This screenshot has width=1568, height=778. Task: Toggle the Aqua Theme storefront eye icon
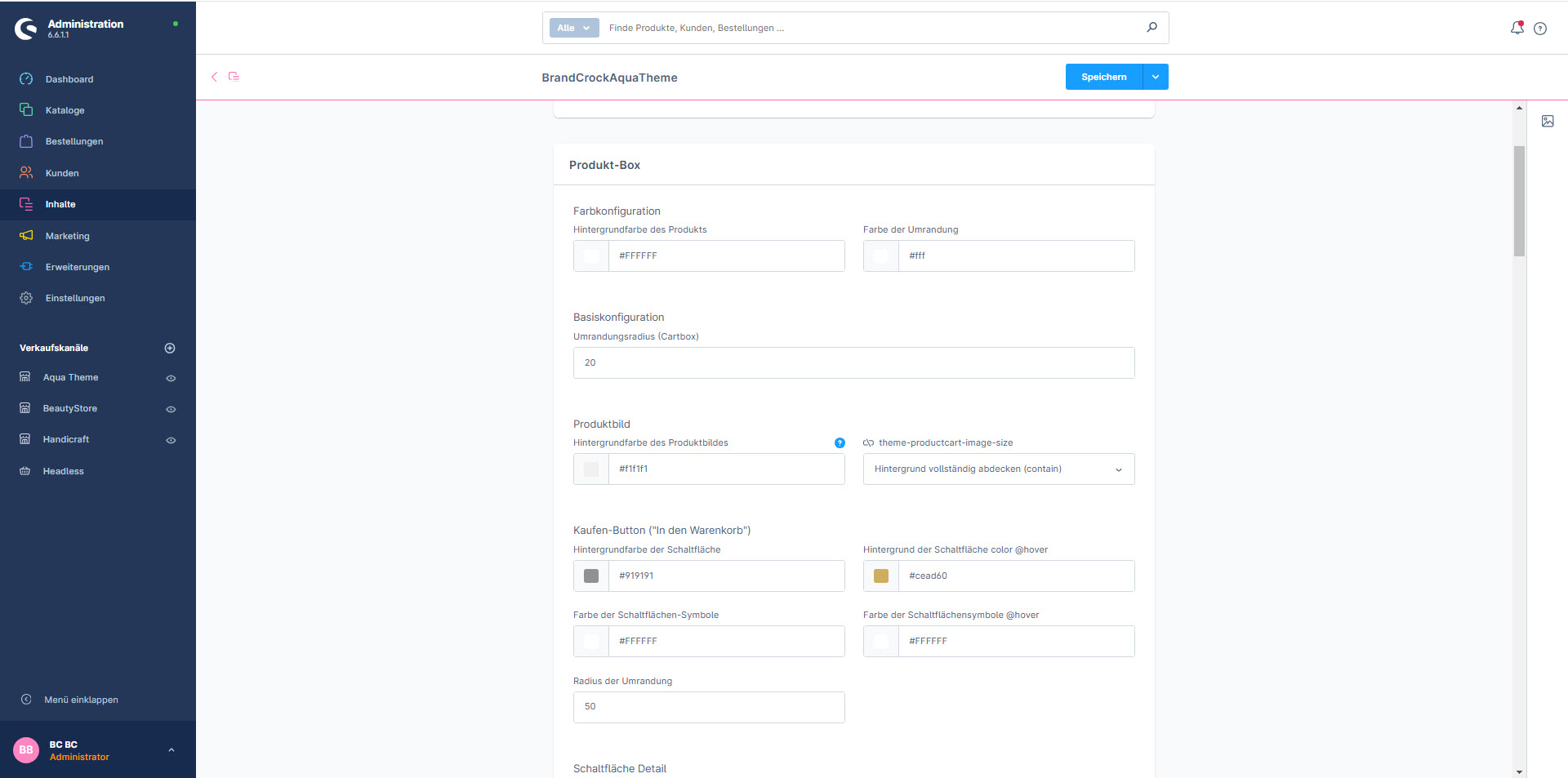171,378
